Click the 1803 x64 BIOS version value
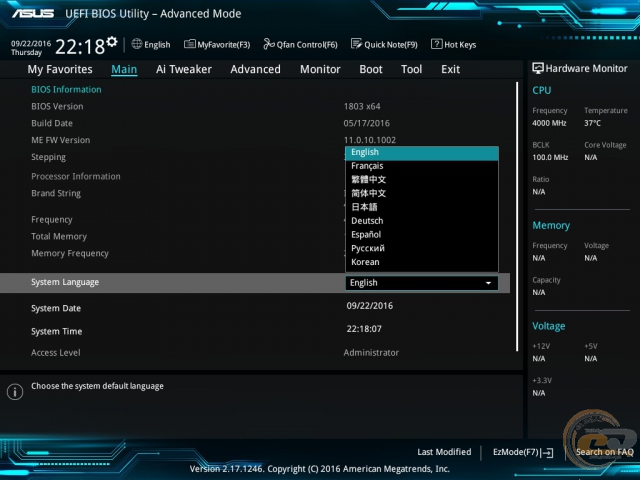This screenshot has width=640, height=480. point(362,107)
